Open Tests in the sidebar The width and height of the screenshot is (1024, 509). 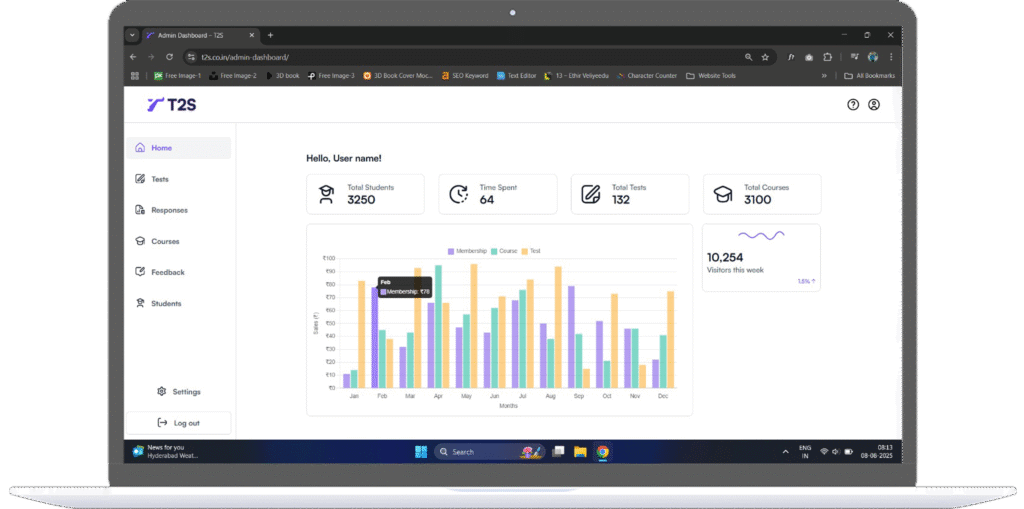pos(159,179)
